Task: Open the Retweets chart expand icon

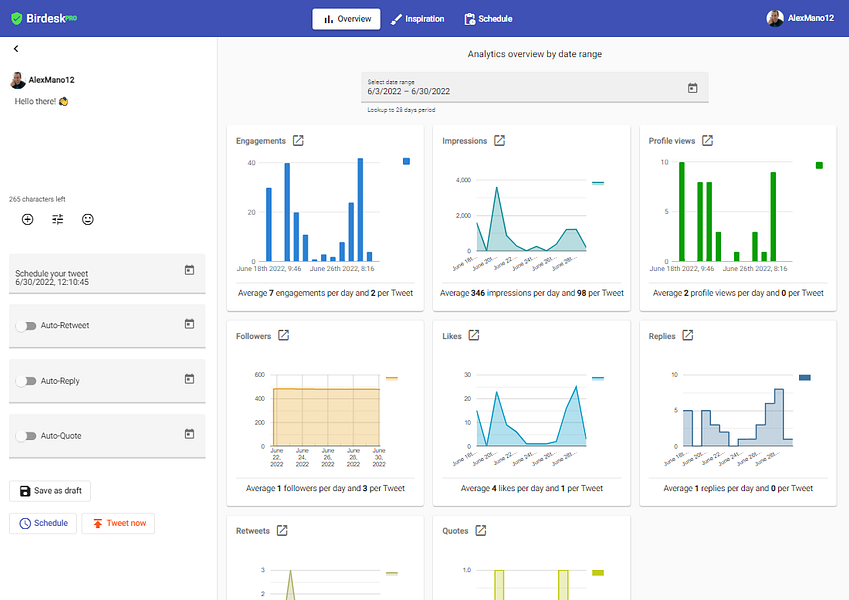Action: [282, 531]
